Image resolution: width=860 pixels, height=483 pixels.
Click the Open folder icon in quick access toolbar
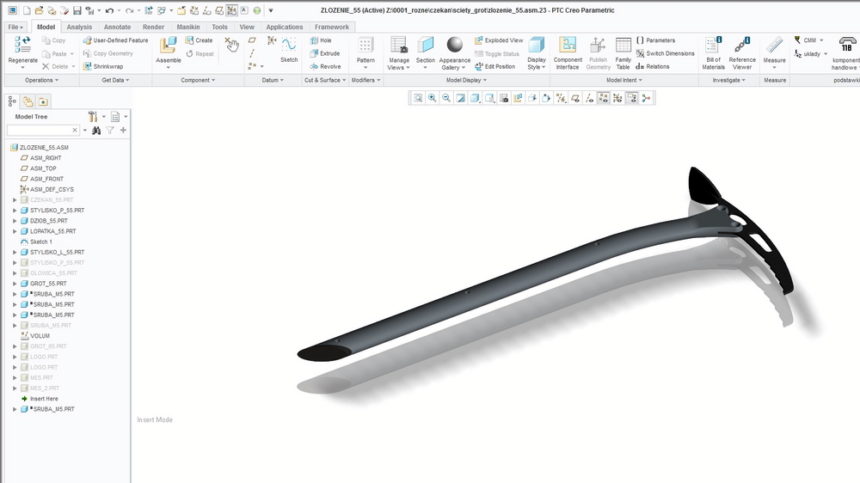tap(38, 10)
